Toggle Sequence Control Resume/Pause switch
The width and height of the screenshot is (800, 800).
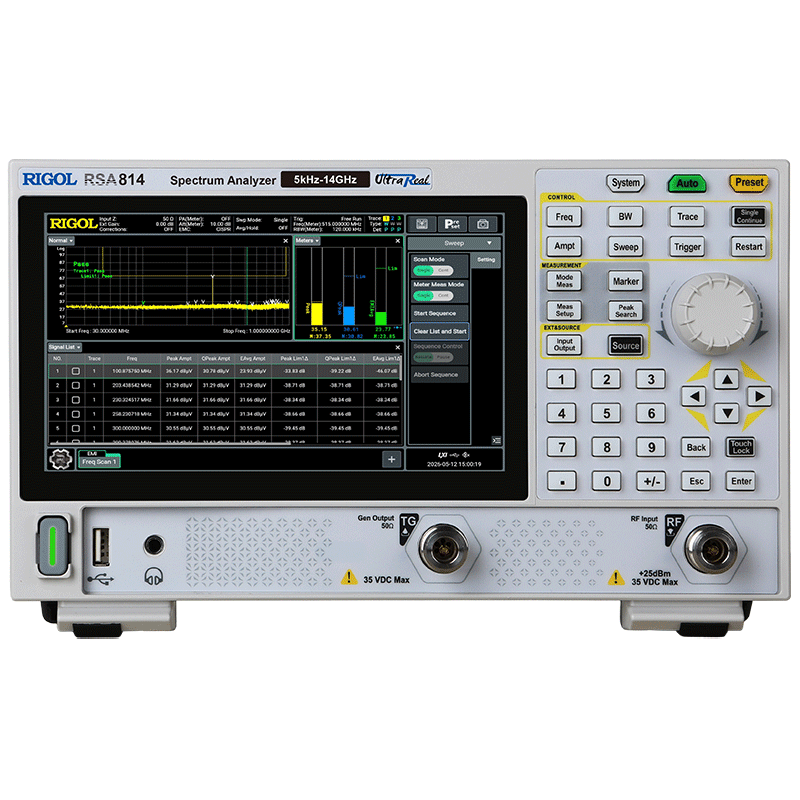[x=433, y=357]
